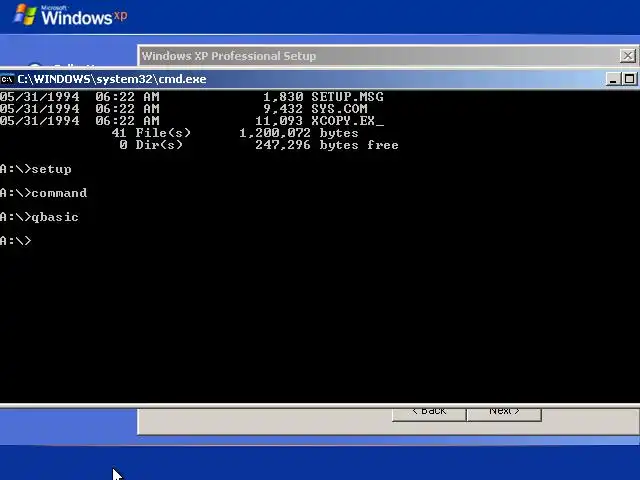Click the SETUP.MSG file name
Viewport: 640px width, 480px height.
coord(347,97)
